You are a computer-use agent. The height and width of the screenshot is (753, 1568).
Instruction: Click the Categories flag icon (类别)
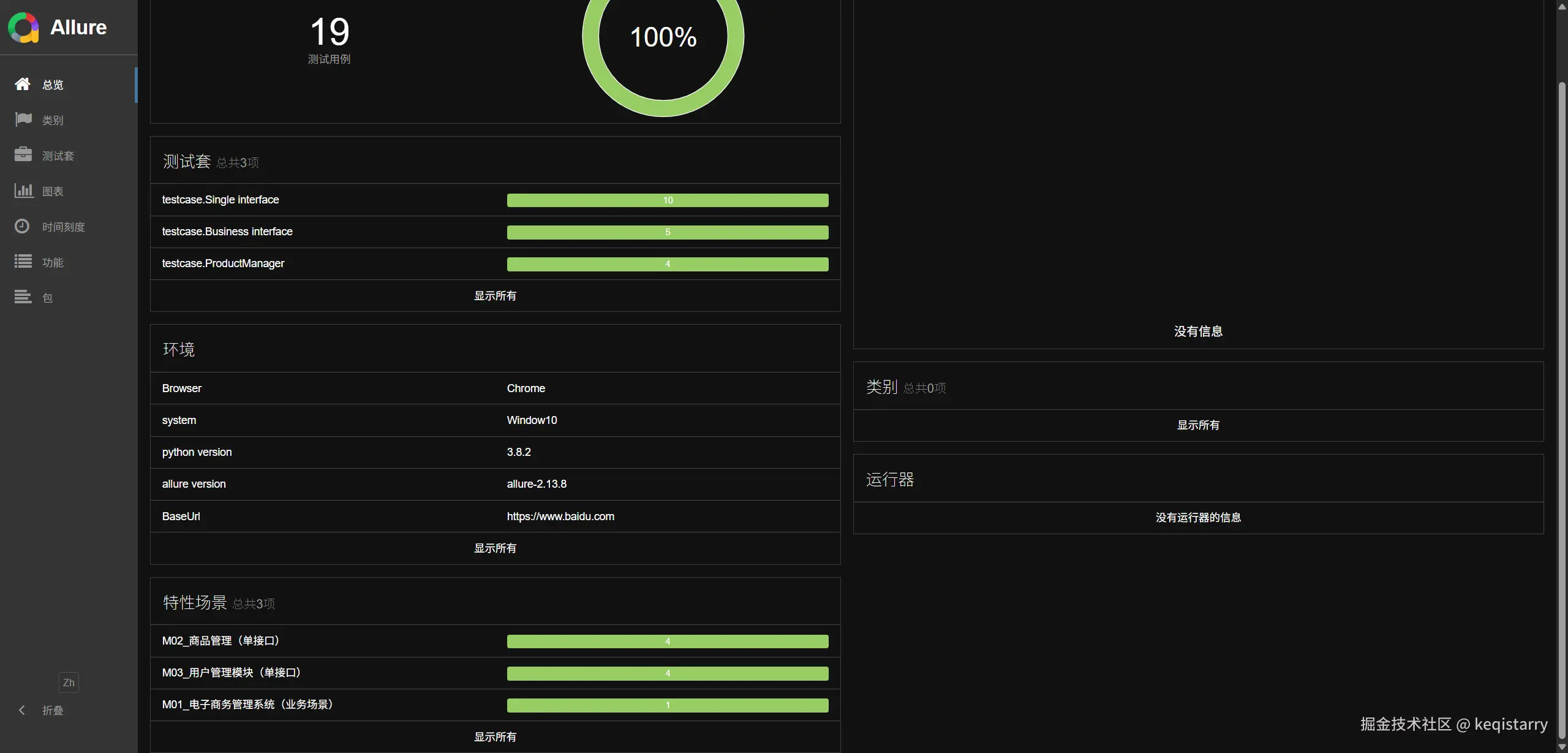23,119
